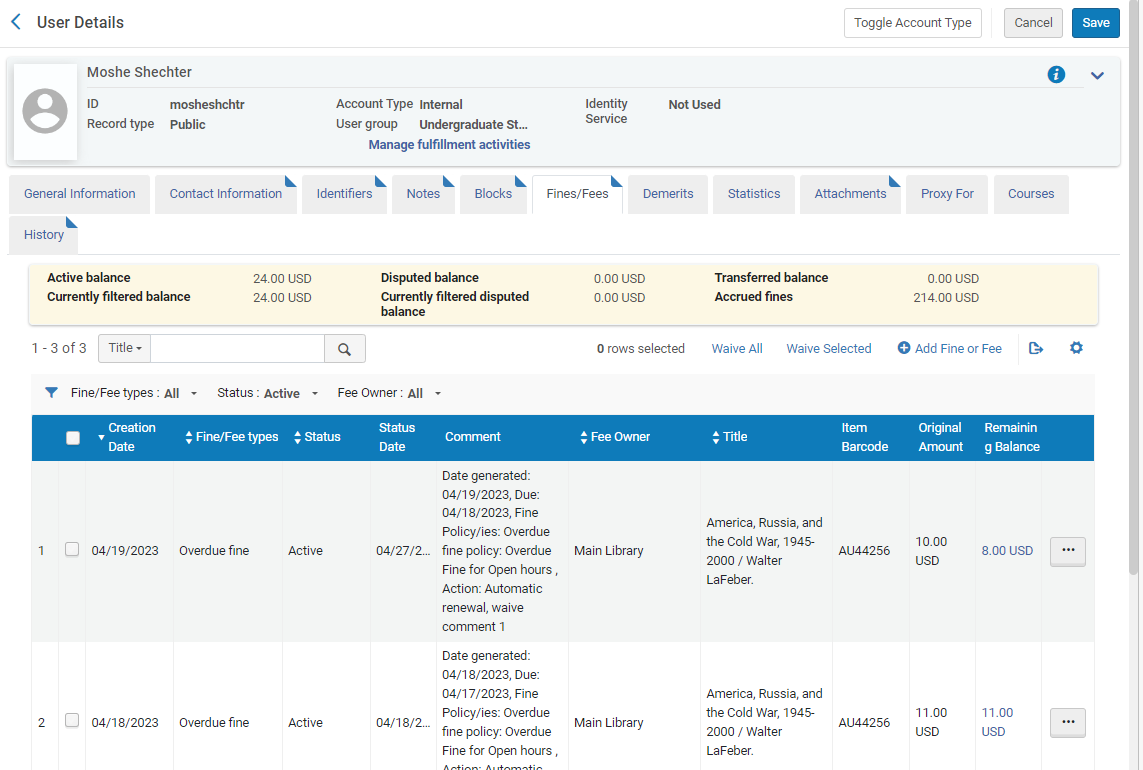This screenshot has width=1143, height=770.
Task: Open row actions for 8.00 USD fine
Action: (x=1067, y=551)
